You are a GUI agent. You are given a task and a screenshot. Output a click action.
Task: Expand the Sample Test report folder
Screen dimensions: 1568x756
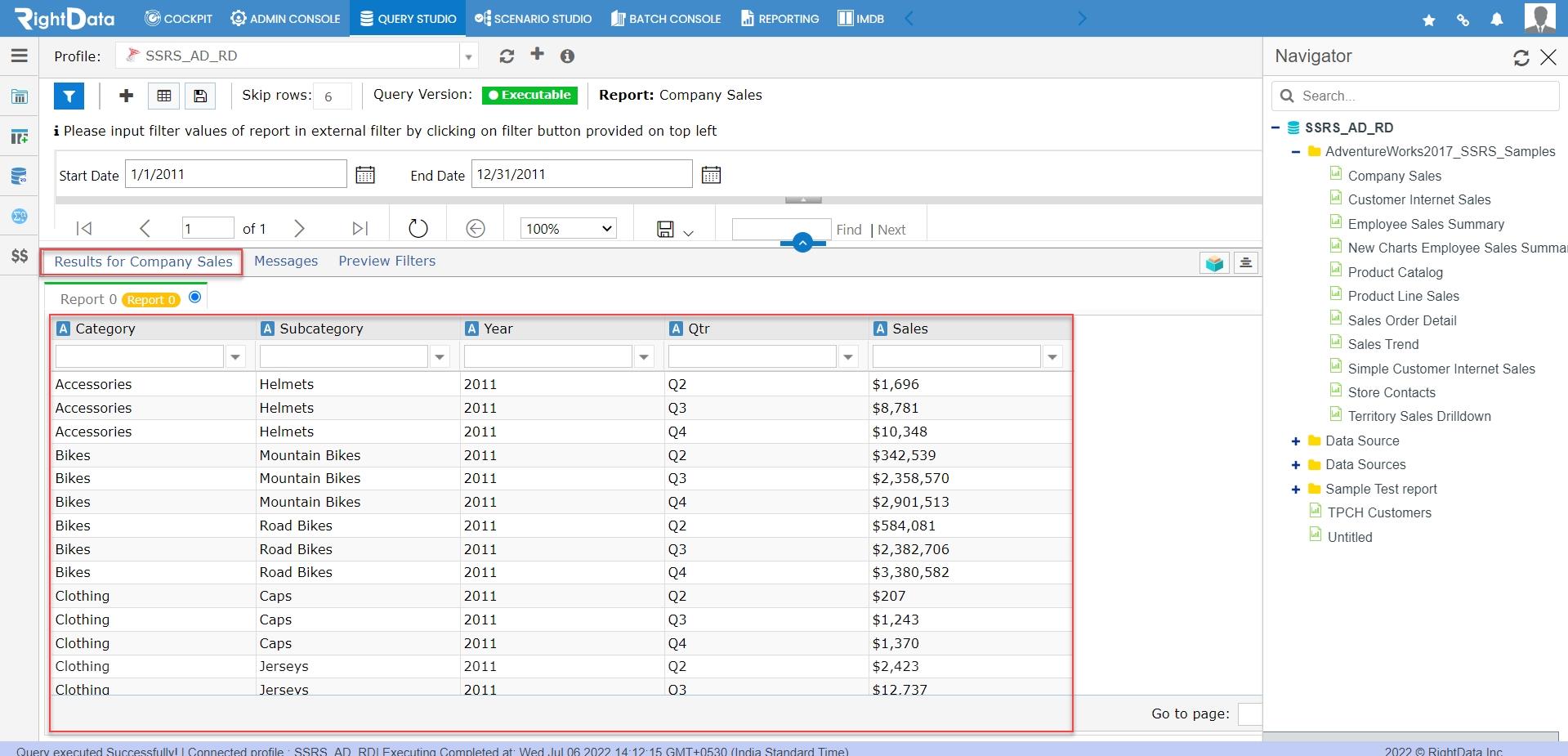(1295, 490)
